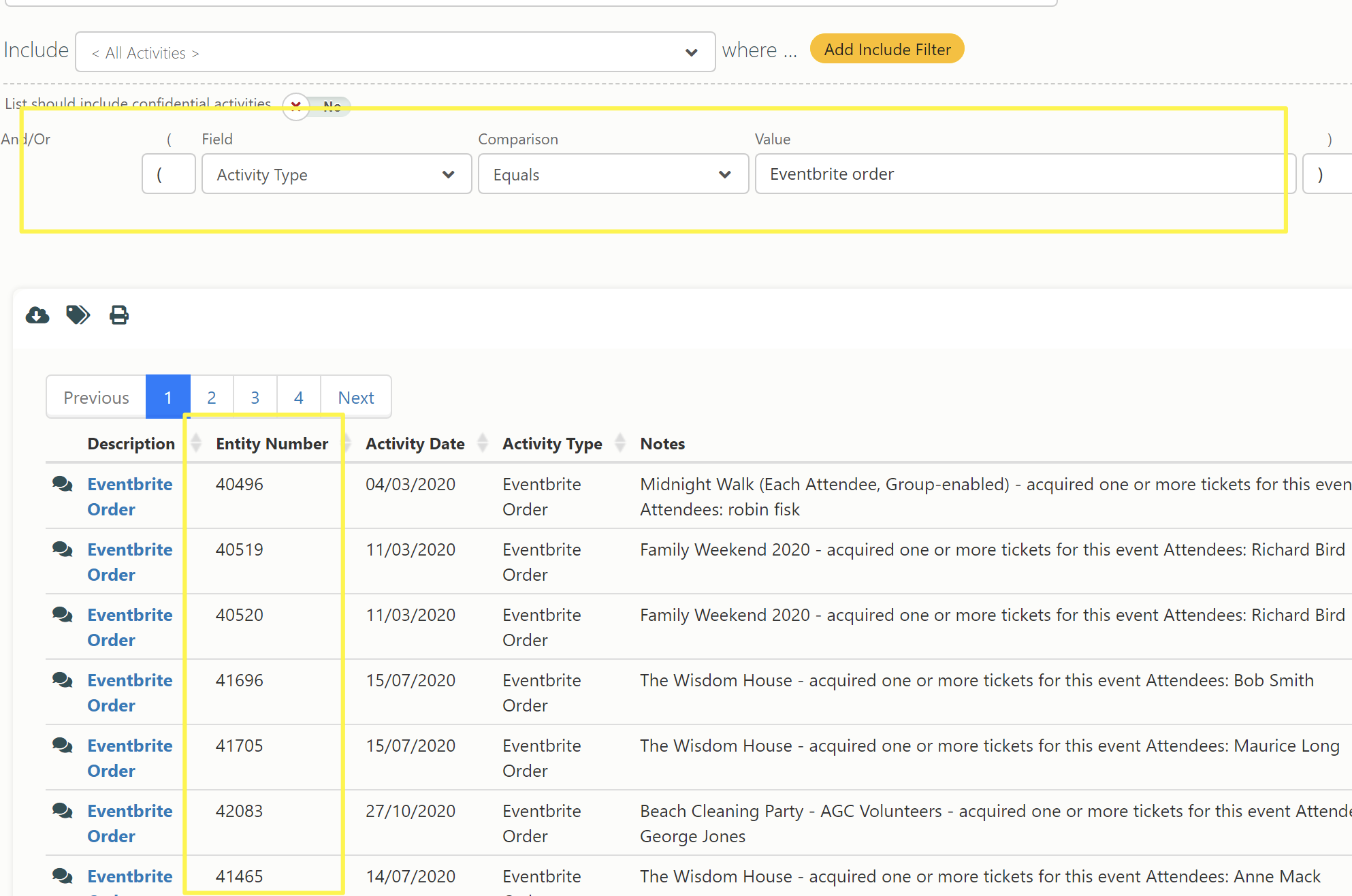Click the Beach Cleaning Party notes text

pos(995,823)
